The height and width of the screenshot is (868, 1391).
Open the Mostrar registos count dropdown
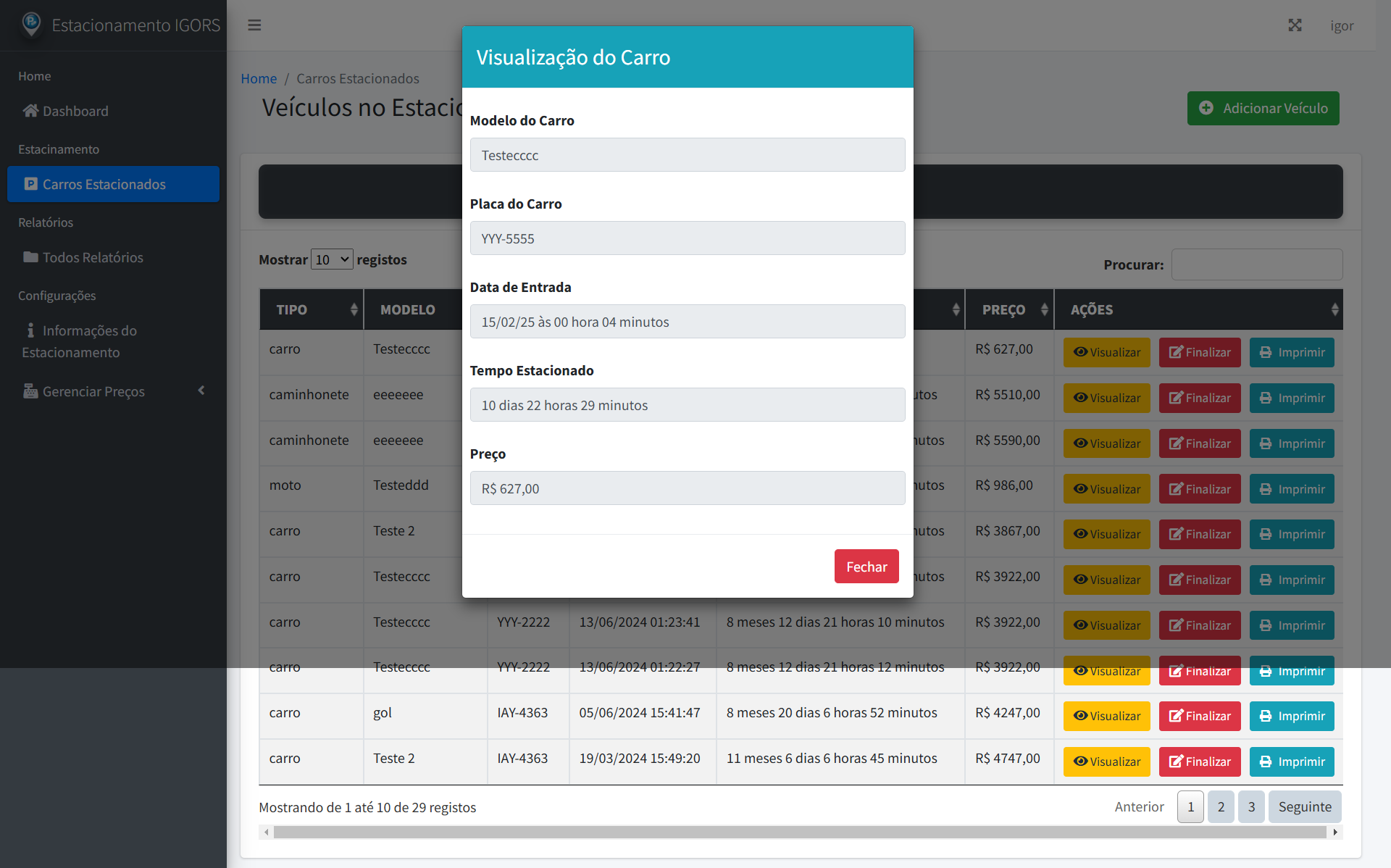(x=332, y=259)
